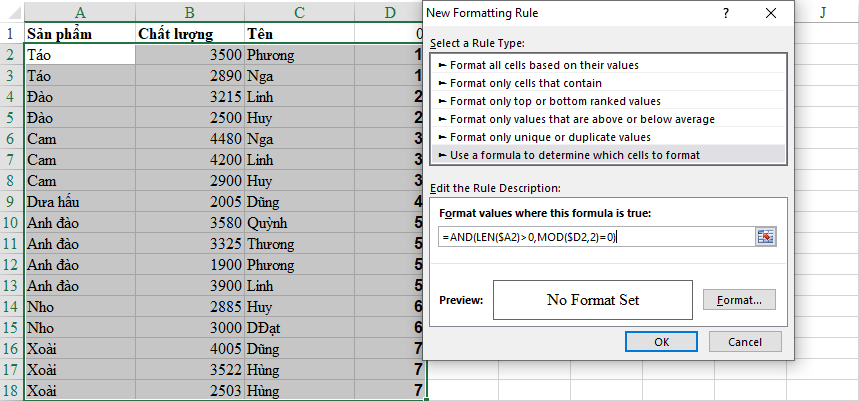Click cell D9 showing 4
Image resolution: width=859 pixels, height=401 pixels.
pyautogui.click(x=390, y=202)
